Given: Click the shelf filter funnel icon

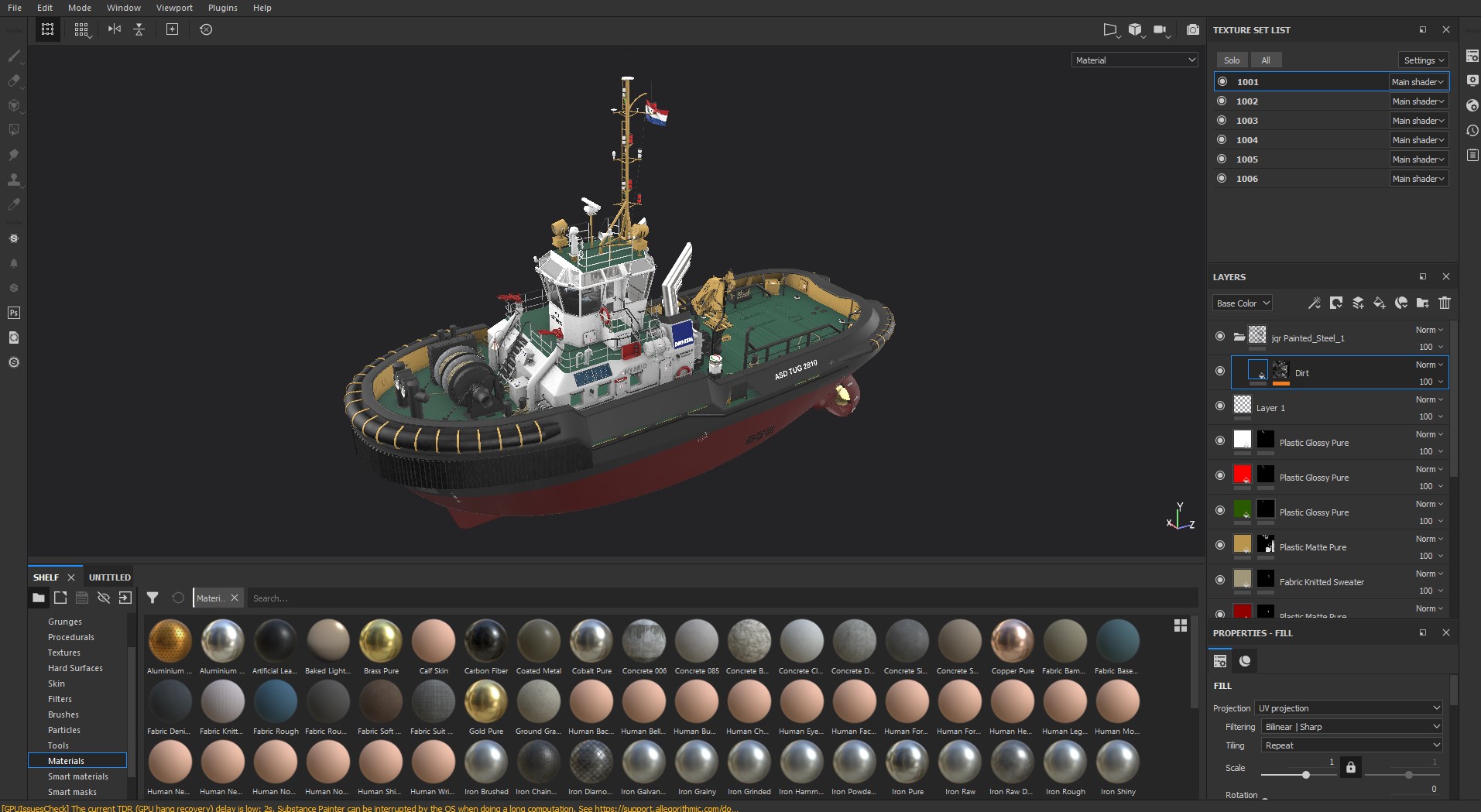Looking at the screenshot, I should 153,598.
